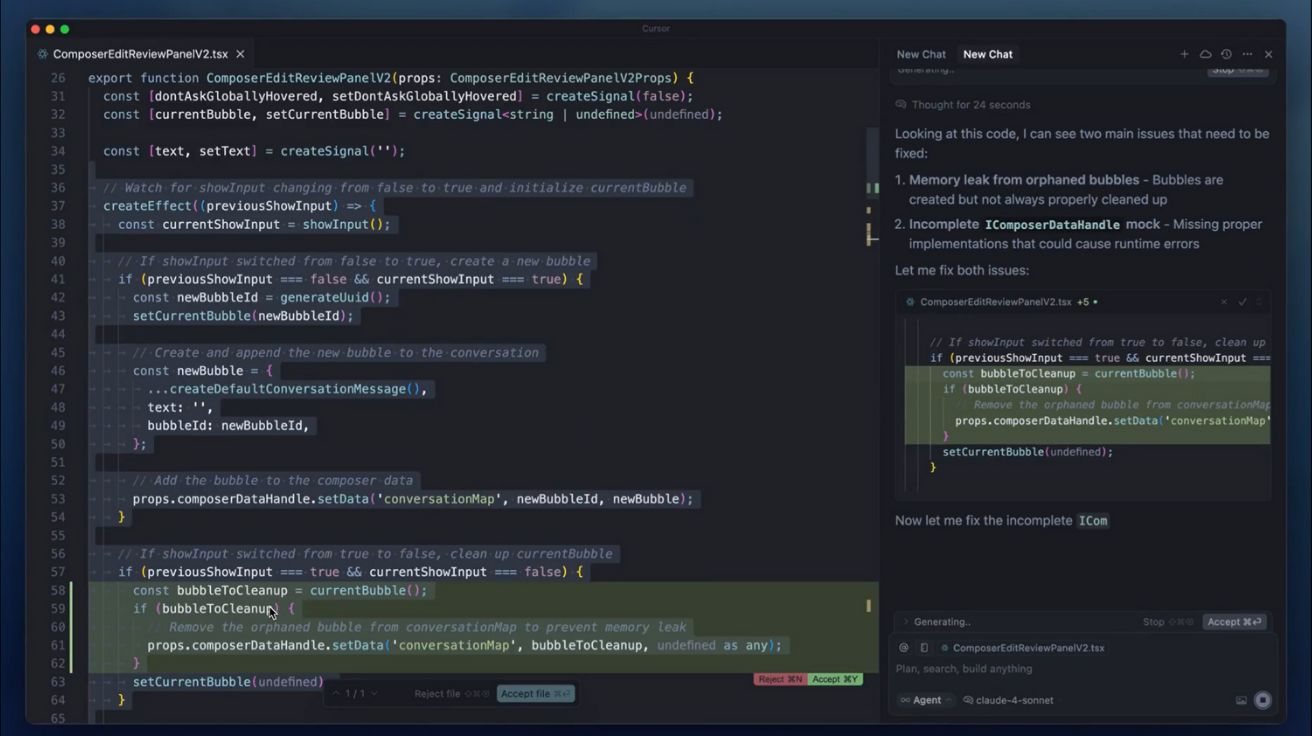This screenshot has height=736, width=1312.
Task: Open the cloud background agents icon
Action: pos(1205,54)
